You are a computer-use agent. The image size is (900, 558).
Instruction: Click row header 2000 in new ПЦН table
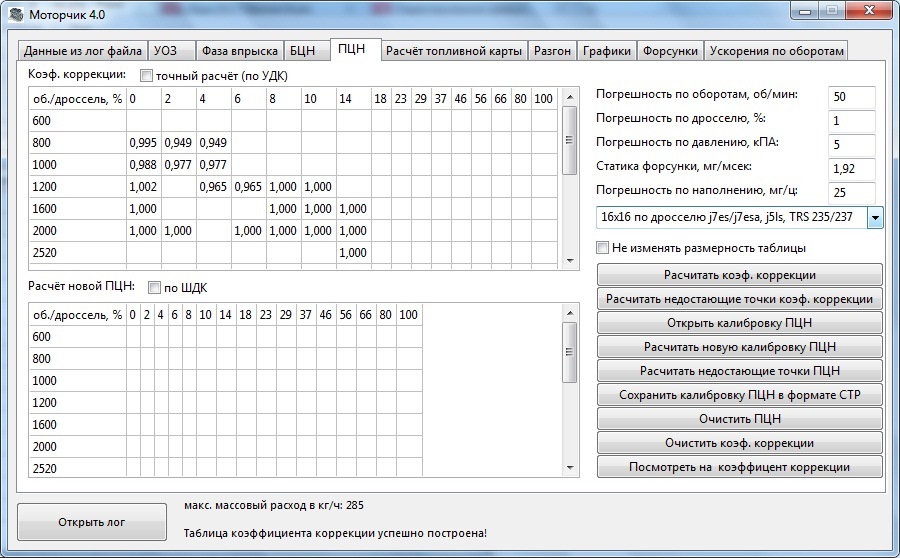point(78,447)
